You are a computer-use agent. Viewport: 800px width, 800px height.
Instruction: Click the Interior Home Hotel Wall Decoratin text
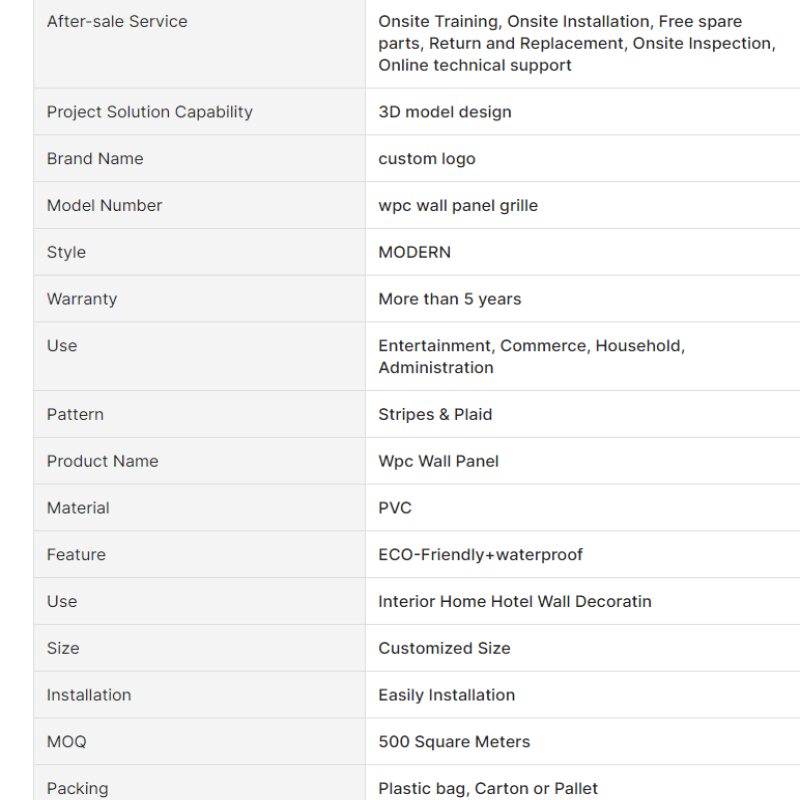click(x=515, y=601)
